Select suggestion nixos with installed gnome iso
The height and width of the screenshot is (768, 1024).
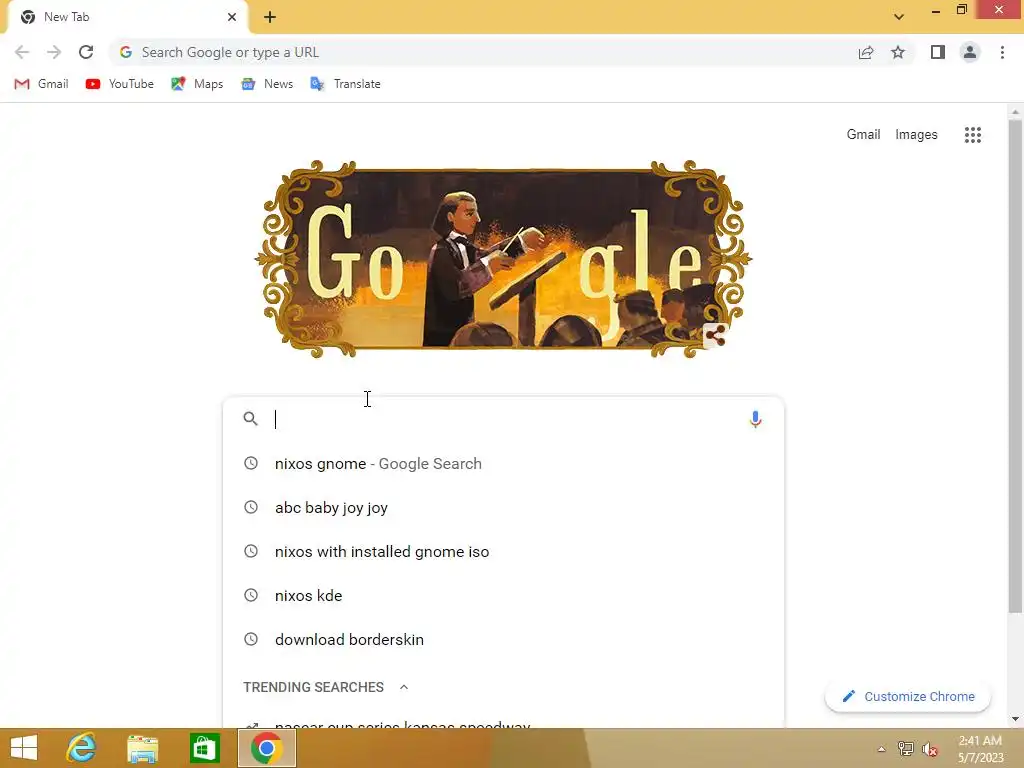[504, 552]
